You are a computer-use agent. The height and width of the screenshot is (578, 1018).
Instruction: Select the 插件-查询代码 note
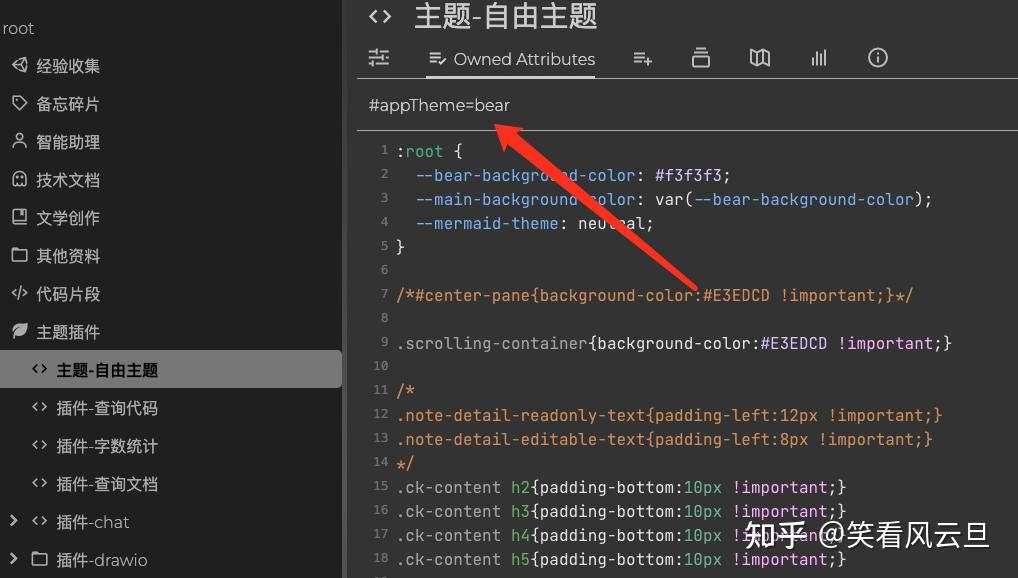pos(107,408)
